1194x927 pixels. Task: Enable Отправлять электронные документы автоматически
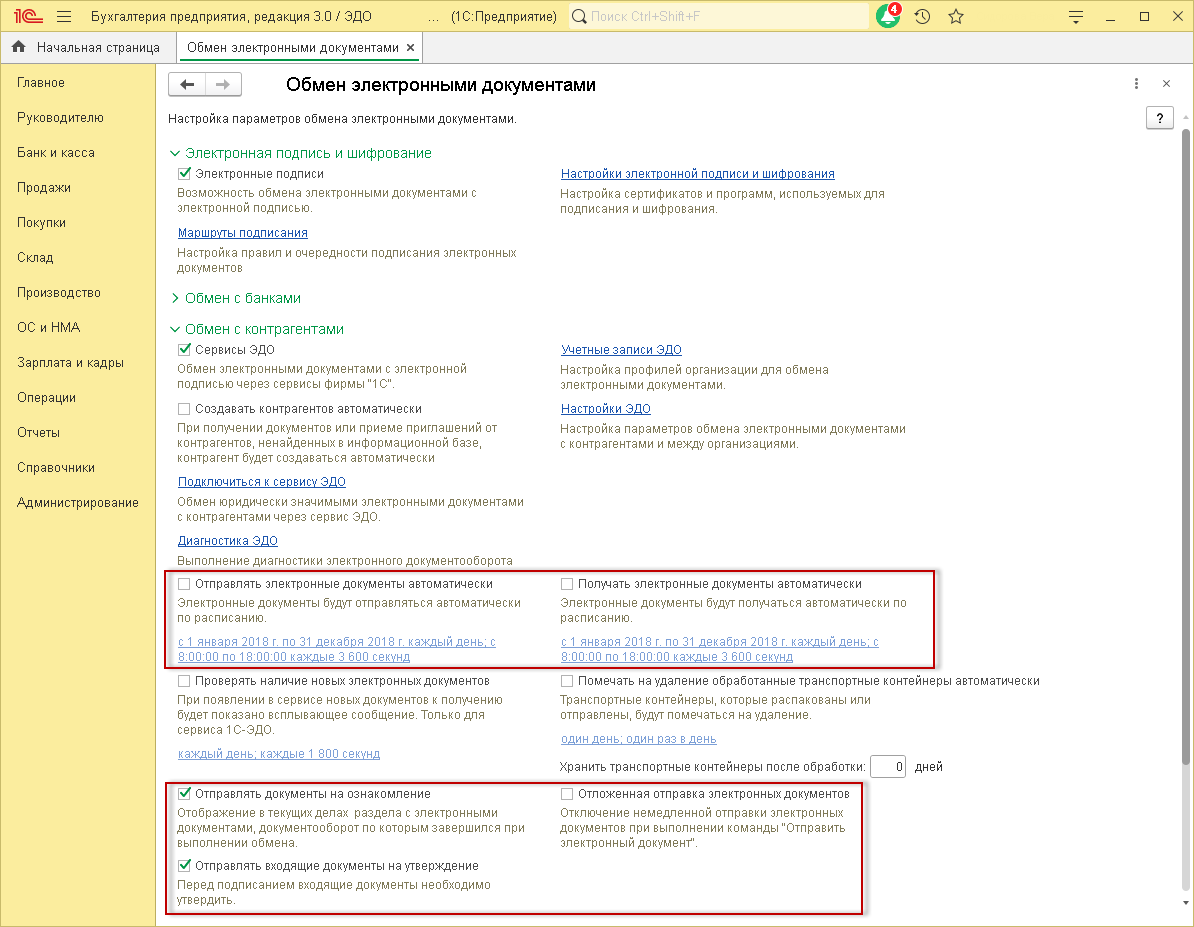pos(184,584)
